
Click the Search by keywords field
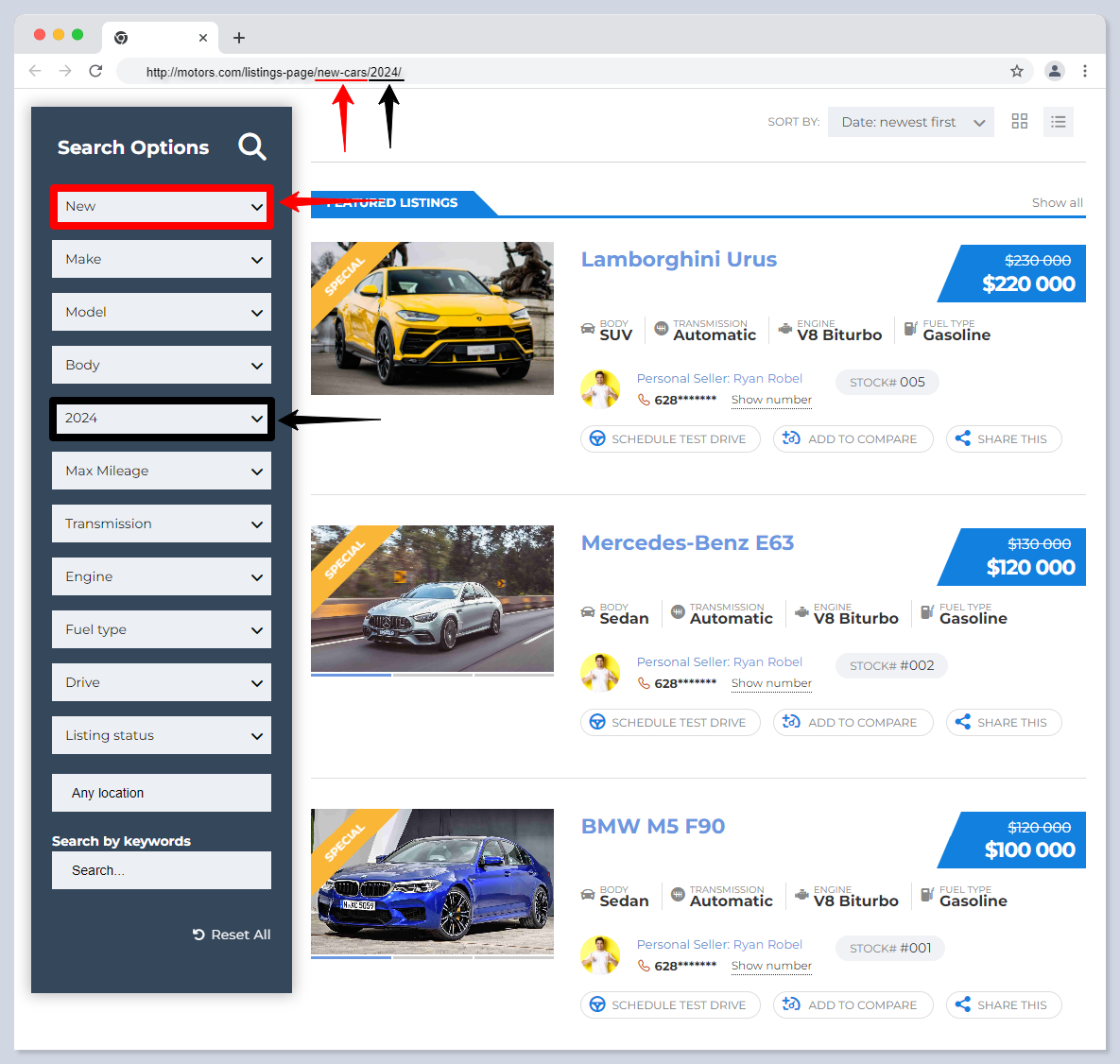click(162, 870)
